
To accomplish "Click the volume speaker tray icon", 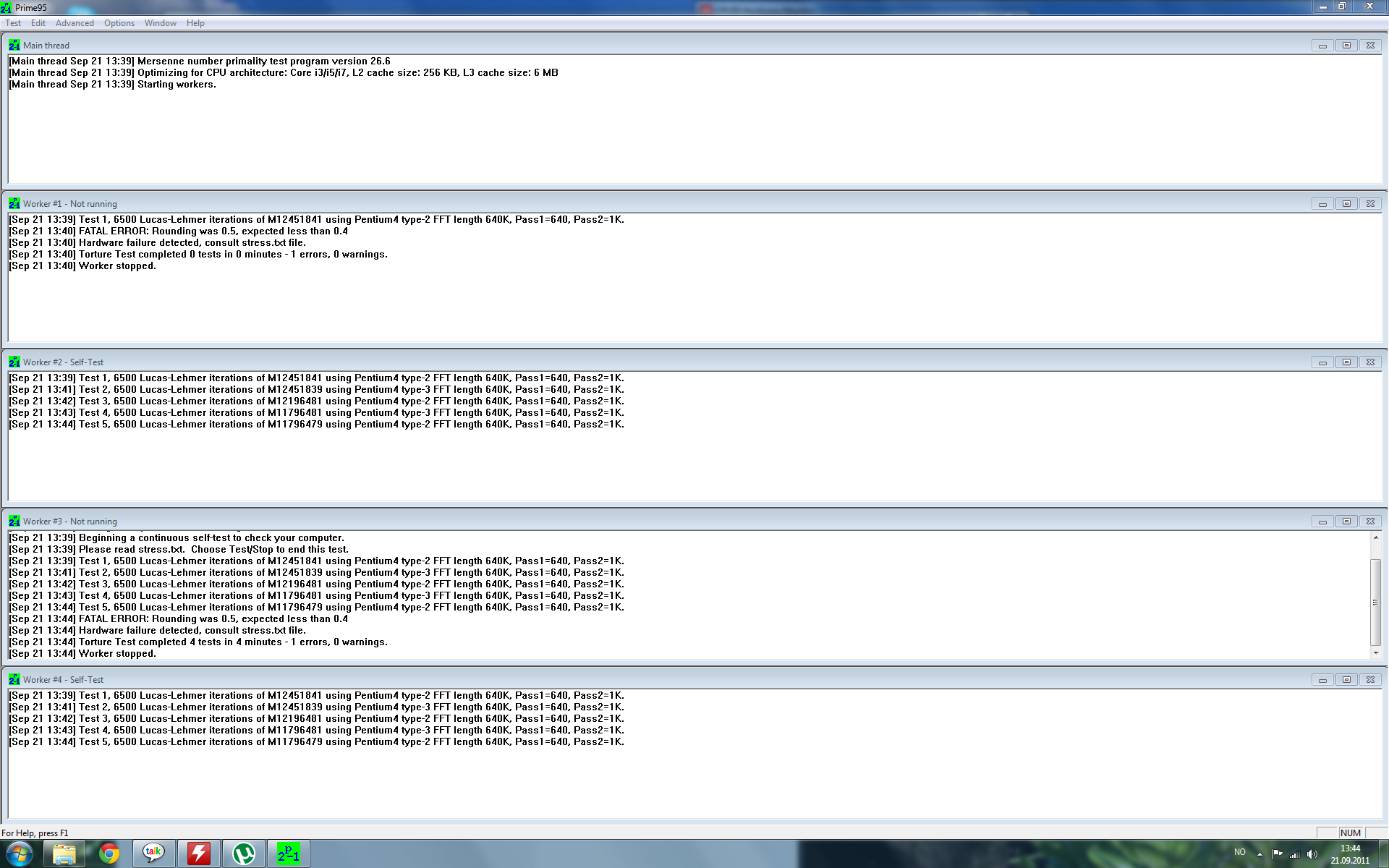I will (1312, 854).
